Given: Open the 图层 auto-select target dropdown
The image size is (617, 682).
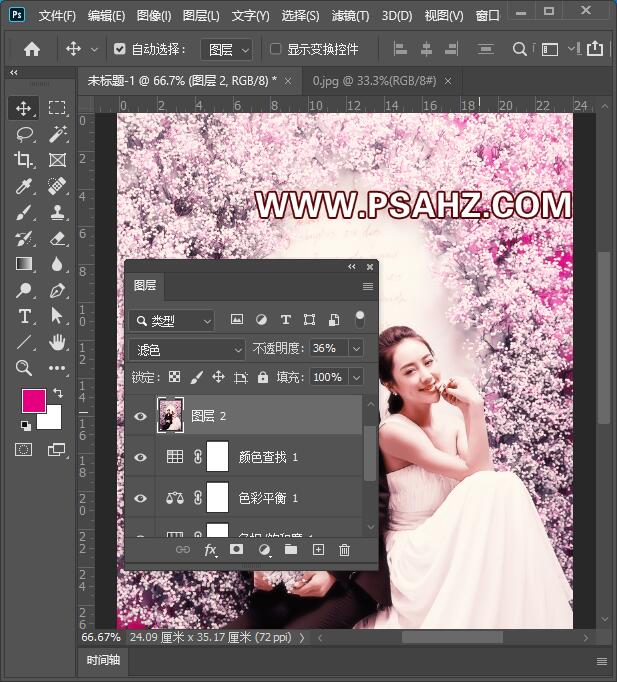Looking at the screenshot, I should 226,50.
